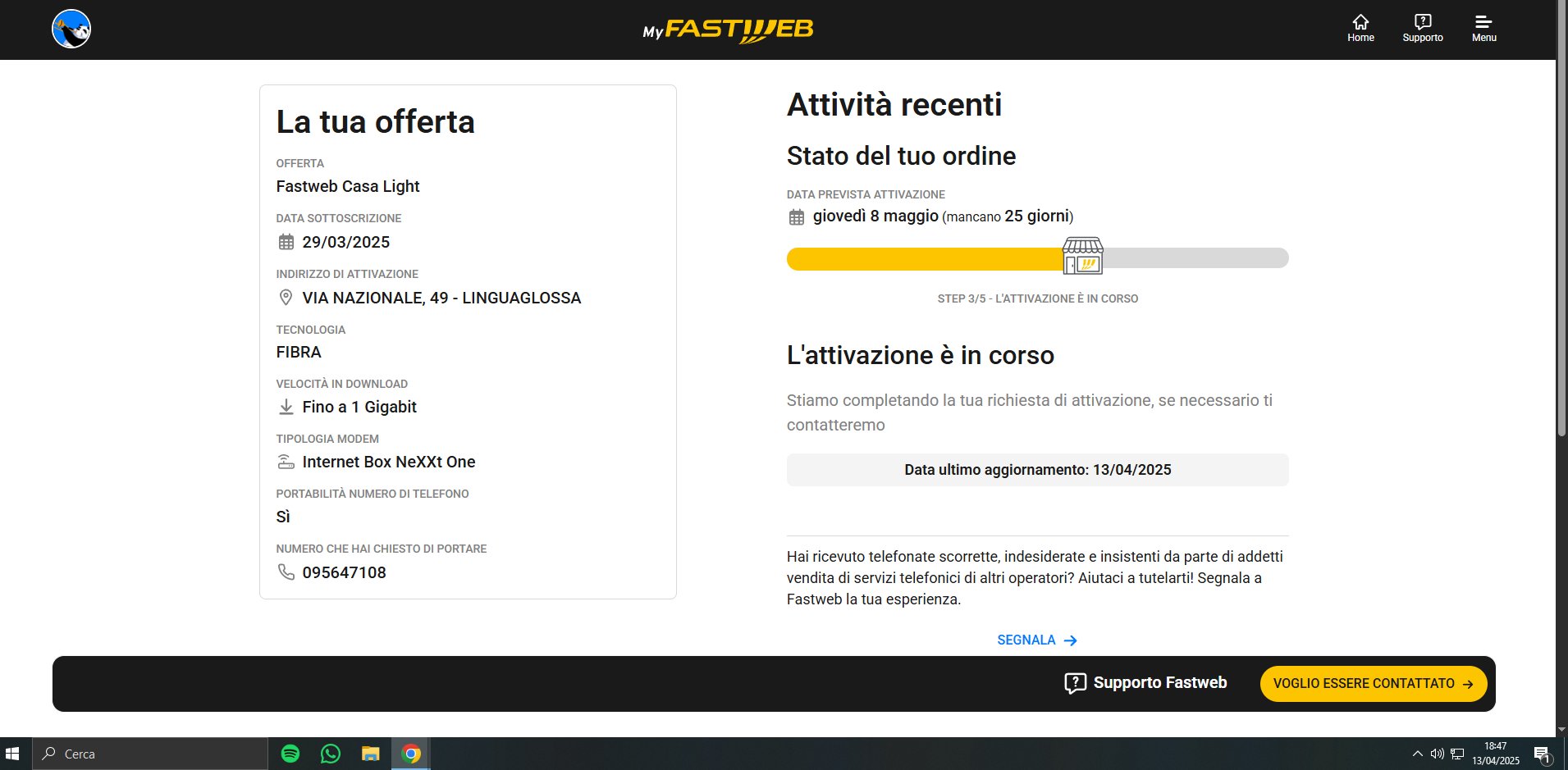Open the taskbar clock and date
This screenshot has height=770, width=1568.
pos(1495,754)
